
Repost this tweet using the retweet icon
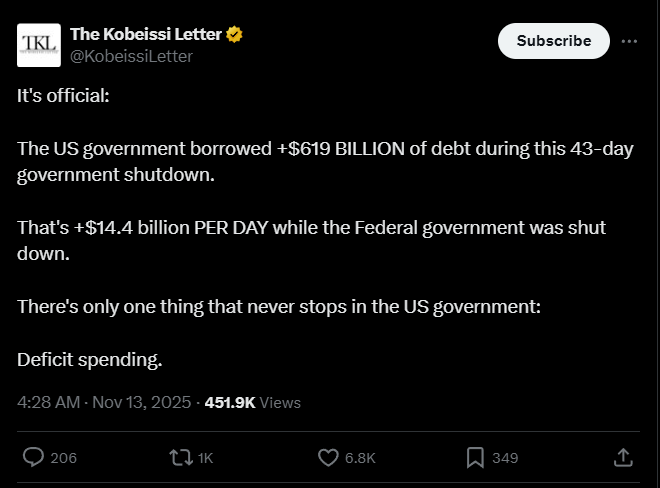click(x=182, y=457)
